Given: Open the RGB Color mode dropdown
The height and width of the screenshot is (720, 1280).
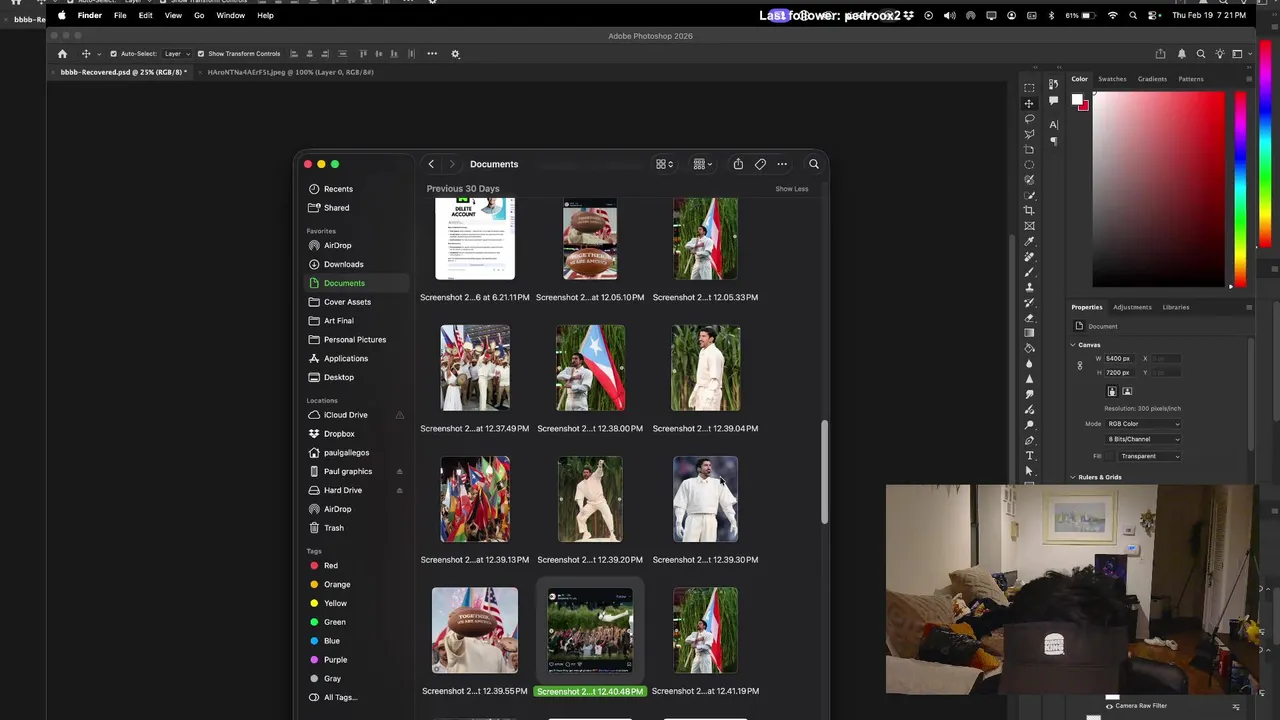Looking at the screenshot, I should [1144, 424].
